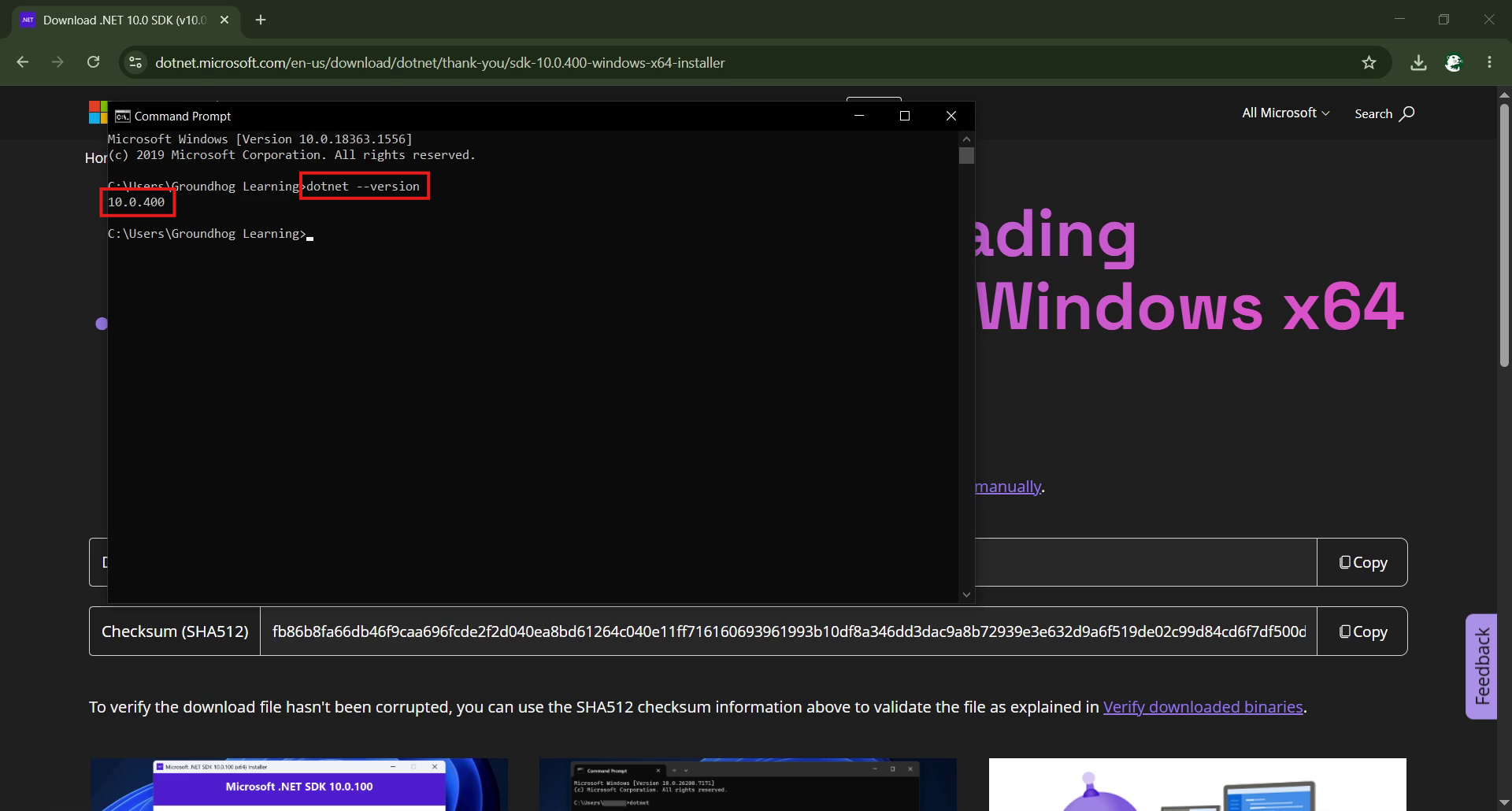Minimize the Command Prompt window

(859, 116)
